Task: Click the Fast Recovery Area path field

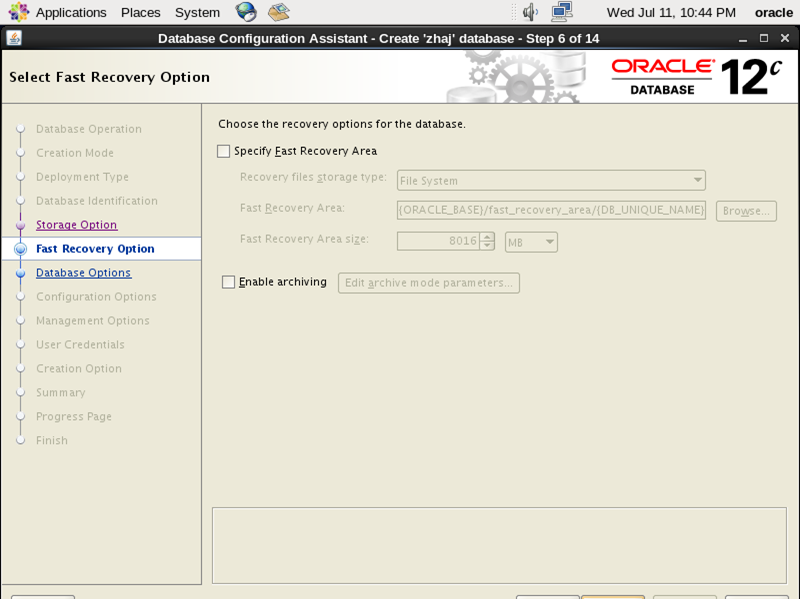Action: click(551, 210)
